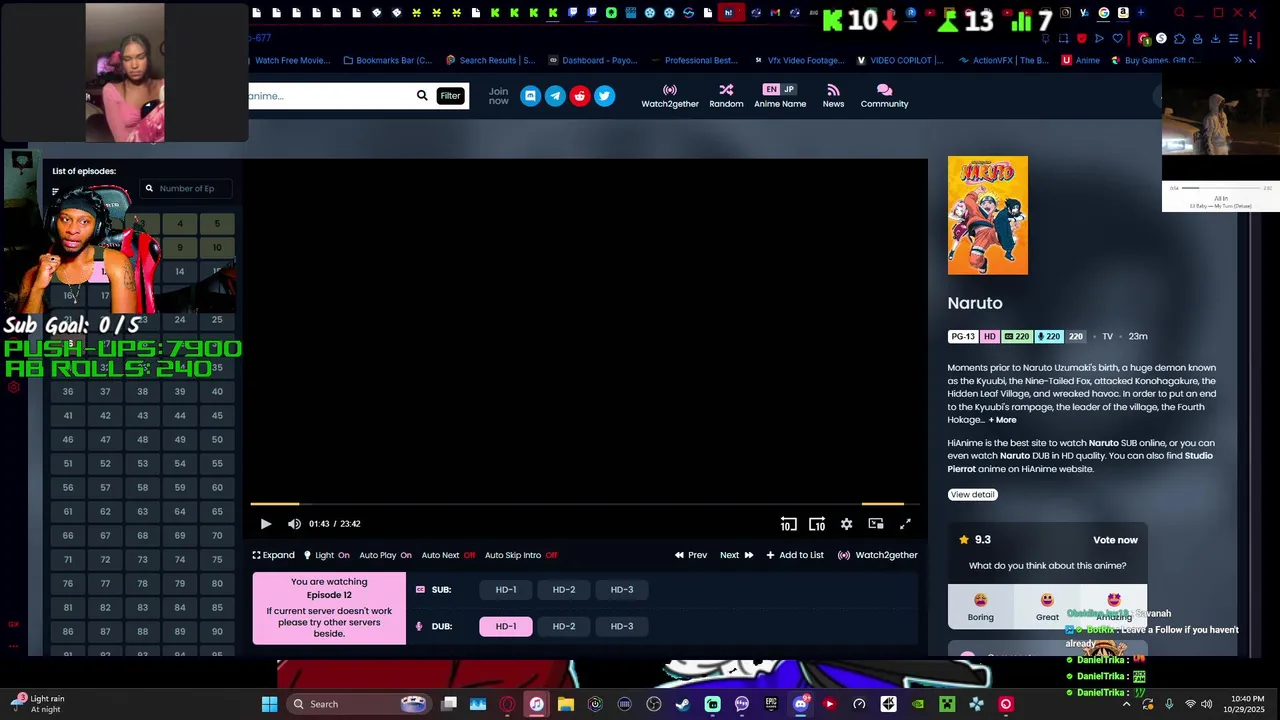Viewport: 1280px width, 720px height.
Task: Click Vote now link
Action: coord(1115,540)
